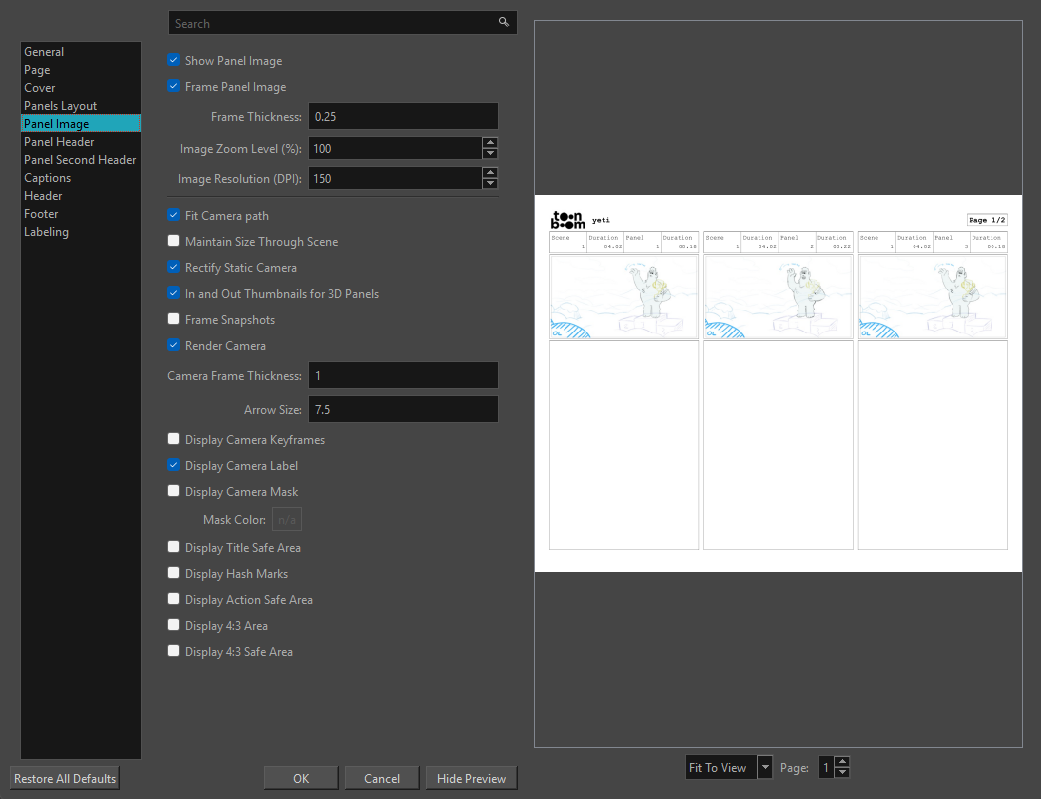Click the Toon Boom logo in preview

click(568, 220)
